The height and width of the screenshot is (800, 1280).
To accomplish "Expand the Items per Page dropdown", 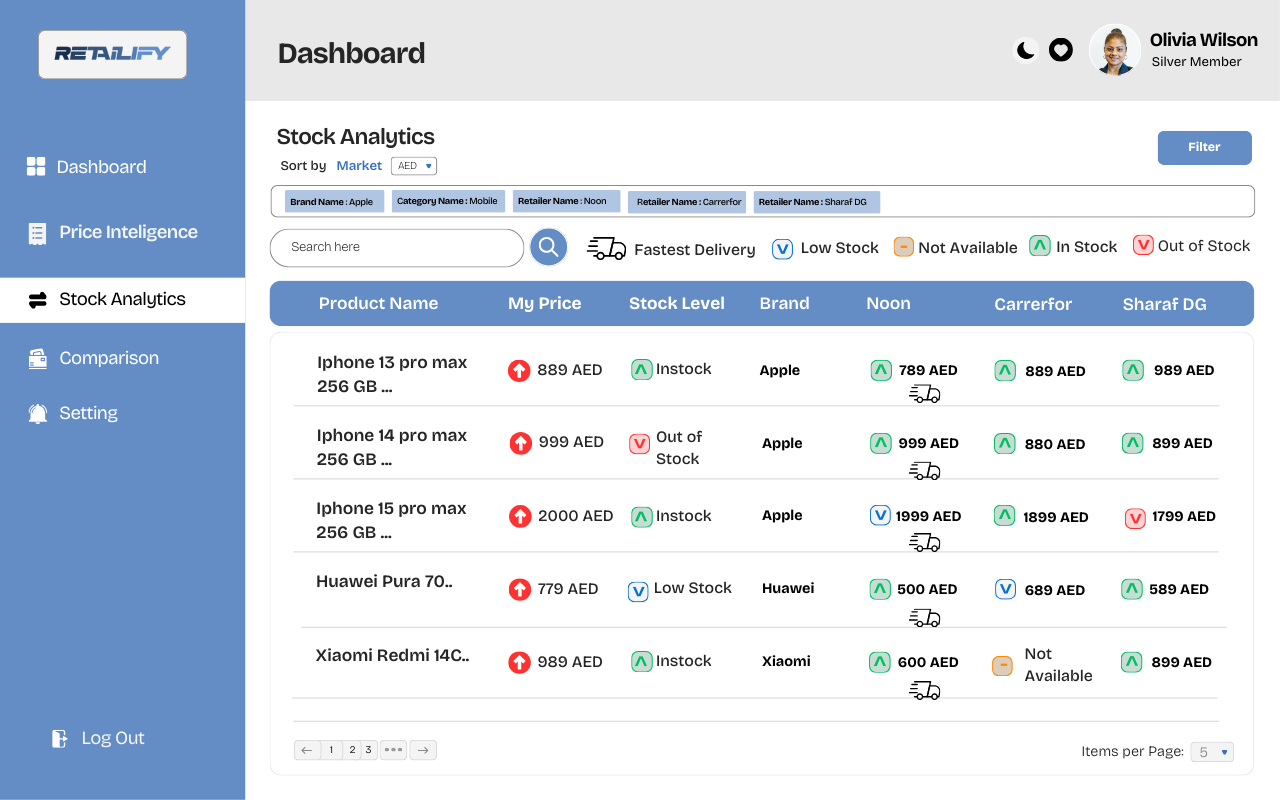I will point(1211,751).
